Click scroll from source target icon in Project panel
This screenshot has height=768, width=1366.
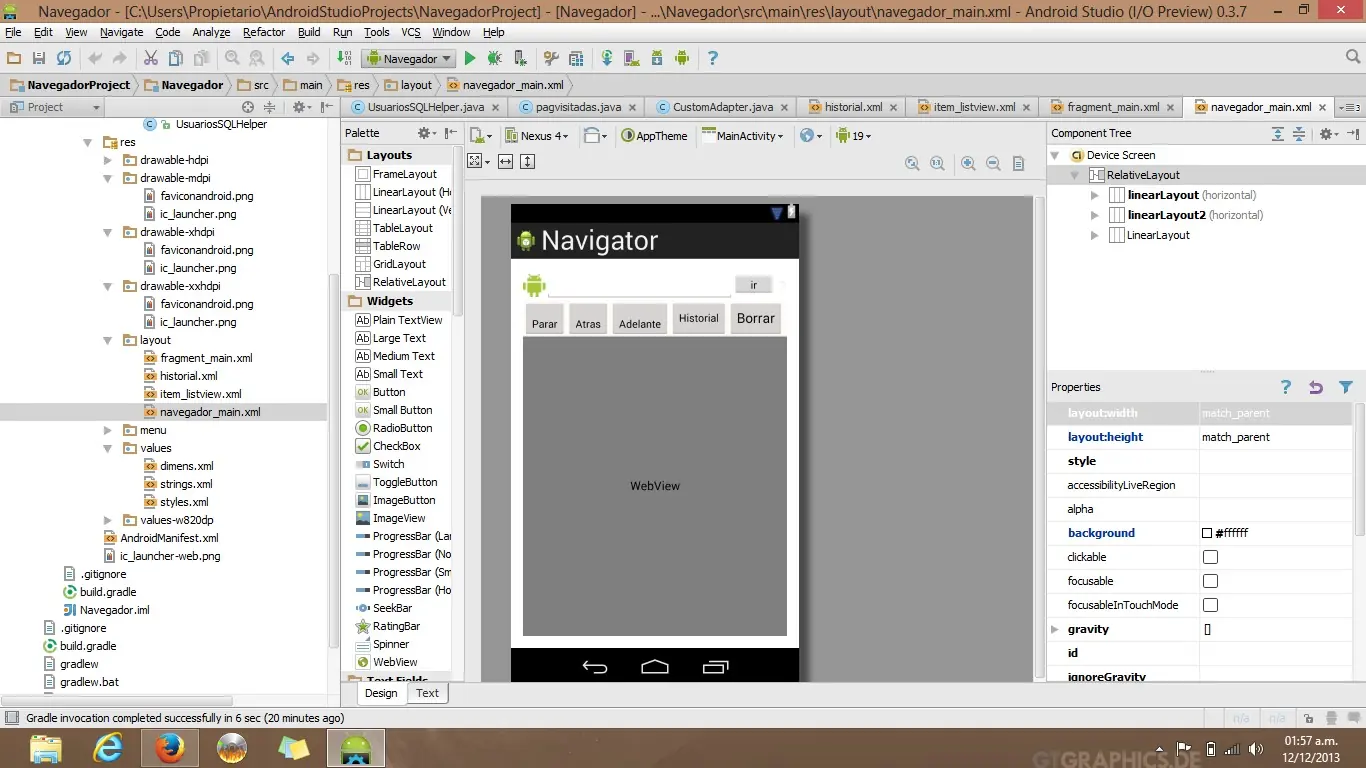click(x=248, y=107)
